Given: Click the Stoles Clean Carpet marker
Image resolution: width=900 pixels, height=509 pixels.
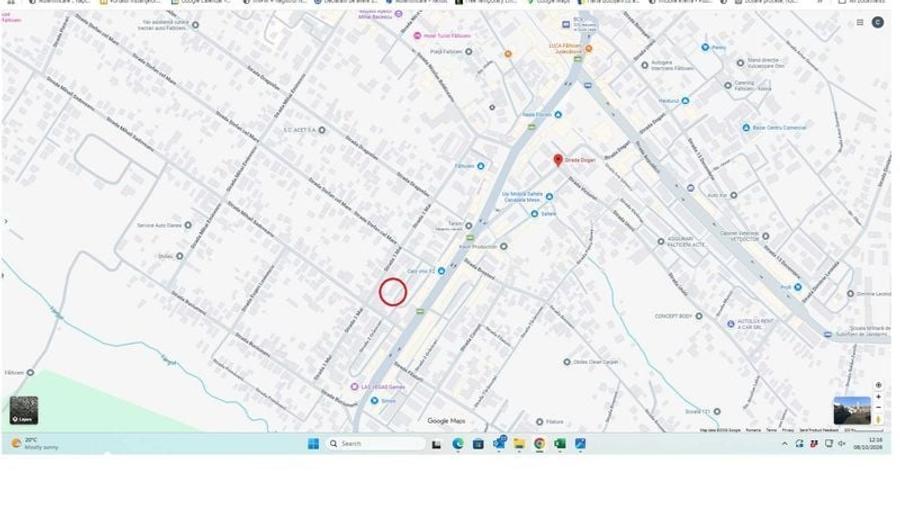Looking at the screenshot, I should [567, 362].
